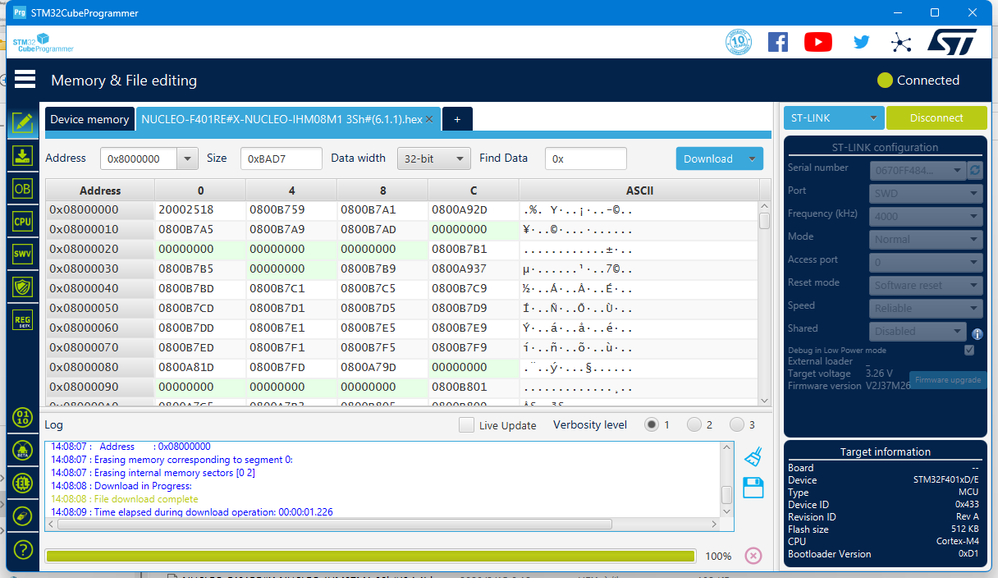Open the Data width 32-bit dropdown
This screenshot has width=998, height=578.
click(x=433, y=159)
